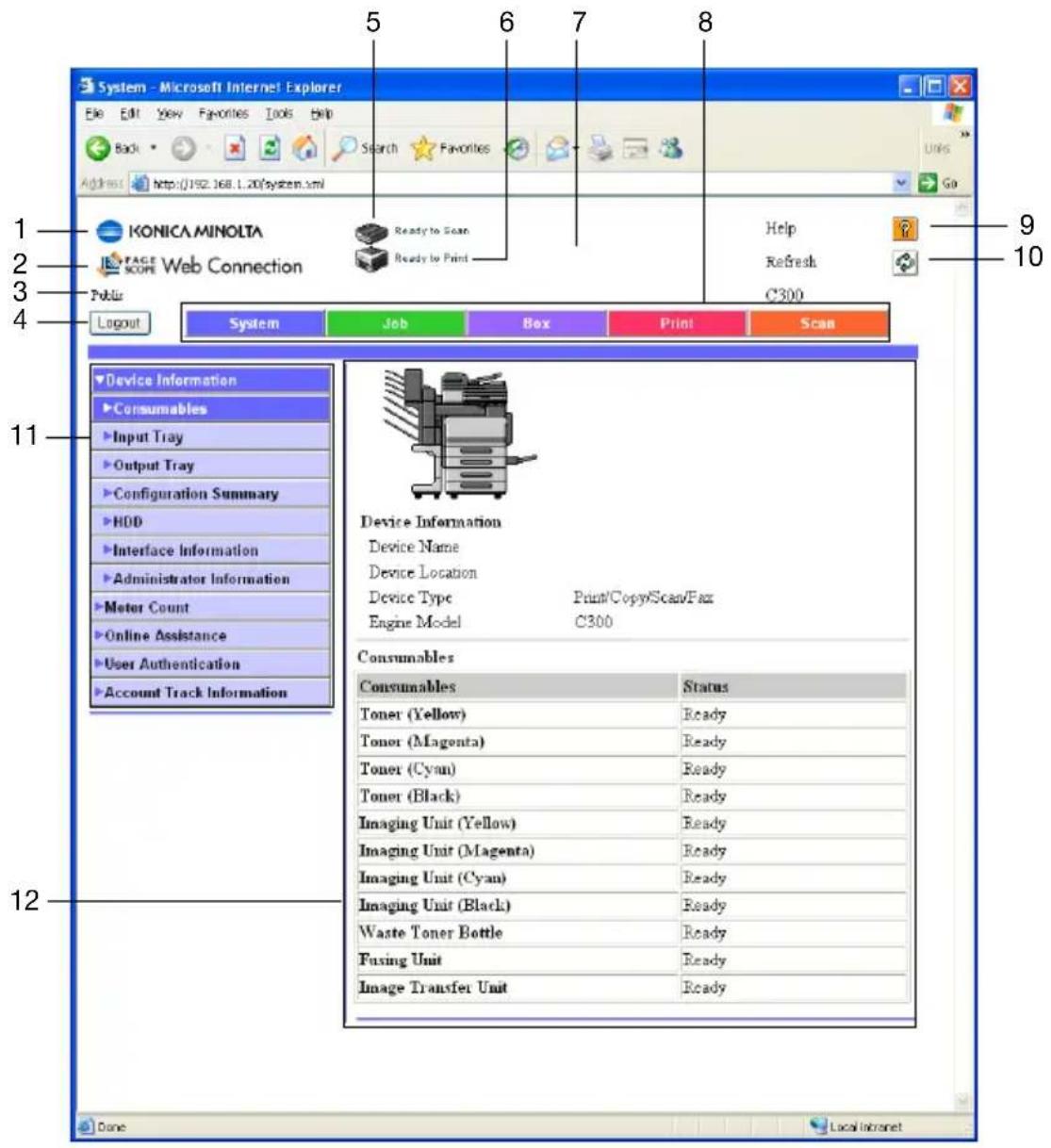Click the Toner (Black) row label

coord(409,796)
